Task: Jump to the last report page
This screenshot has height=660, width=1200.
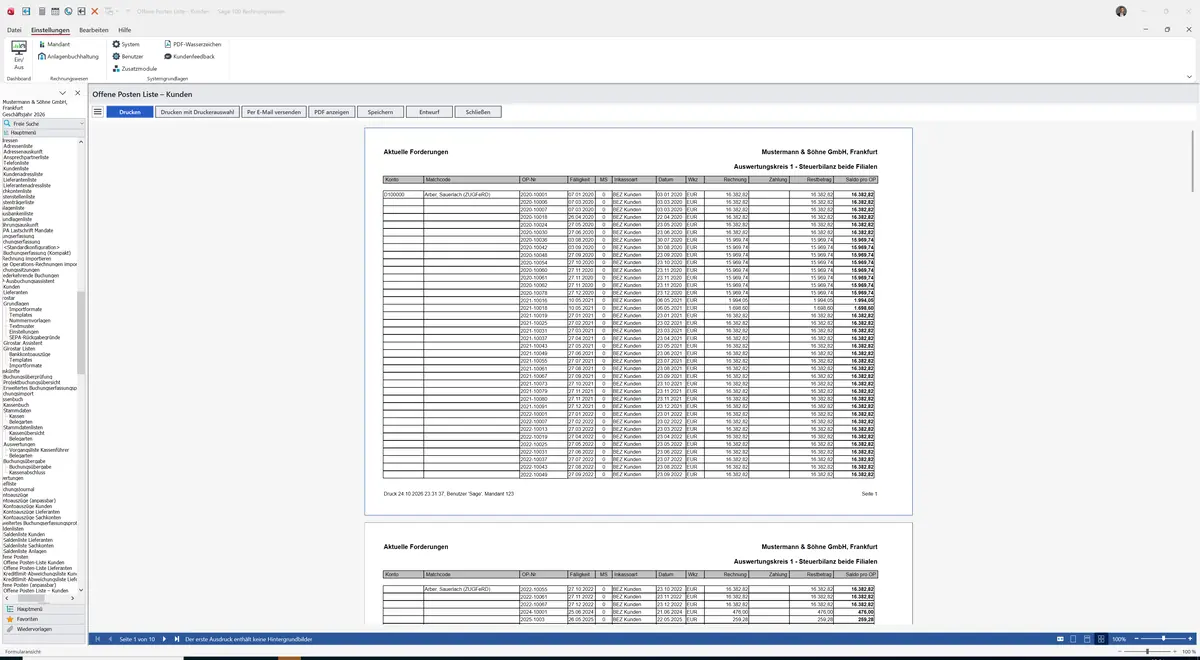Action: pos(177,639)
